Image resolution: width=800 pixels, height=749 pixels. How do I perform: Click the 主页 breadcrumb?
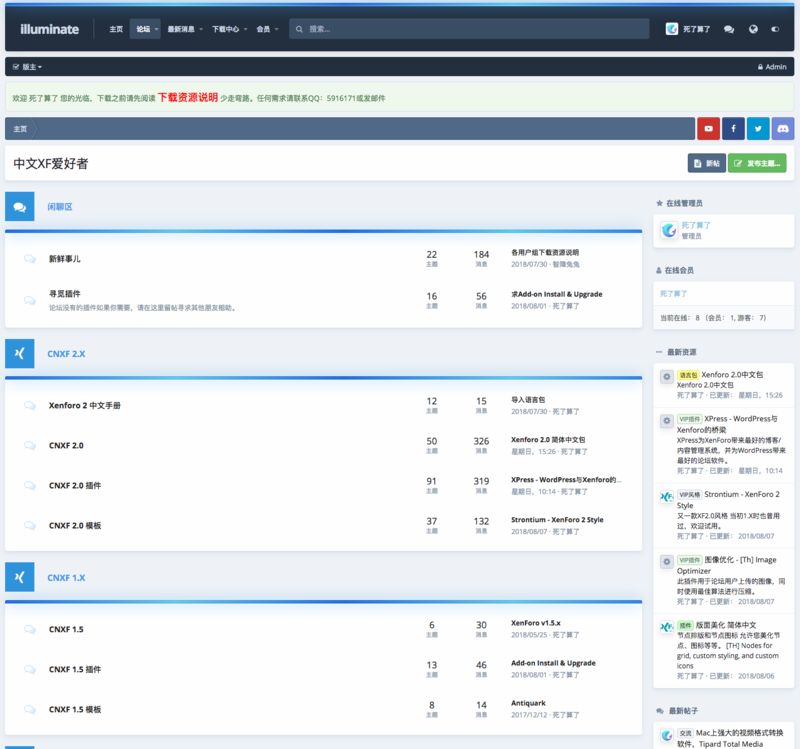20,129
